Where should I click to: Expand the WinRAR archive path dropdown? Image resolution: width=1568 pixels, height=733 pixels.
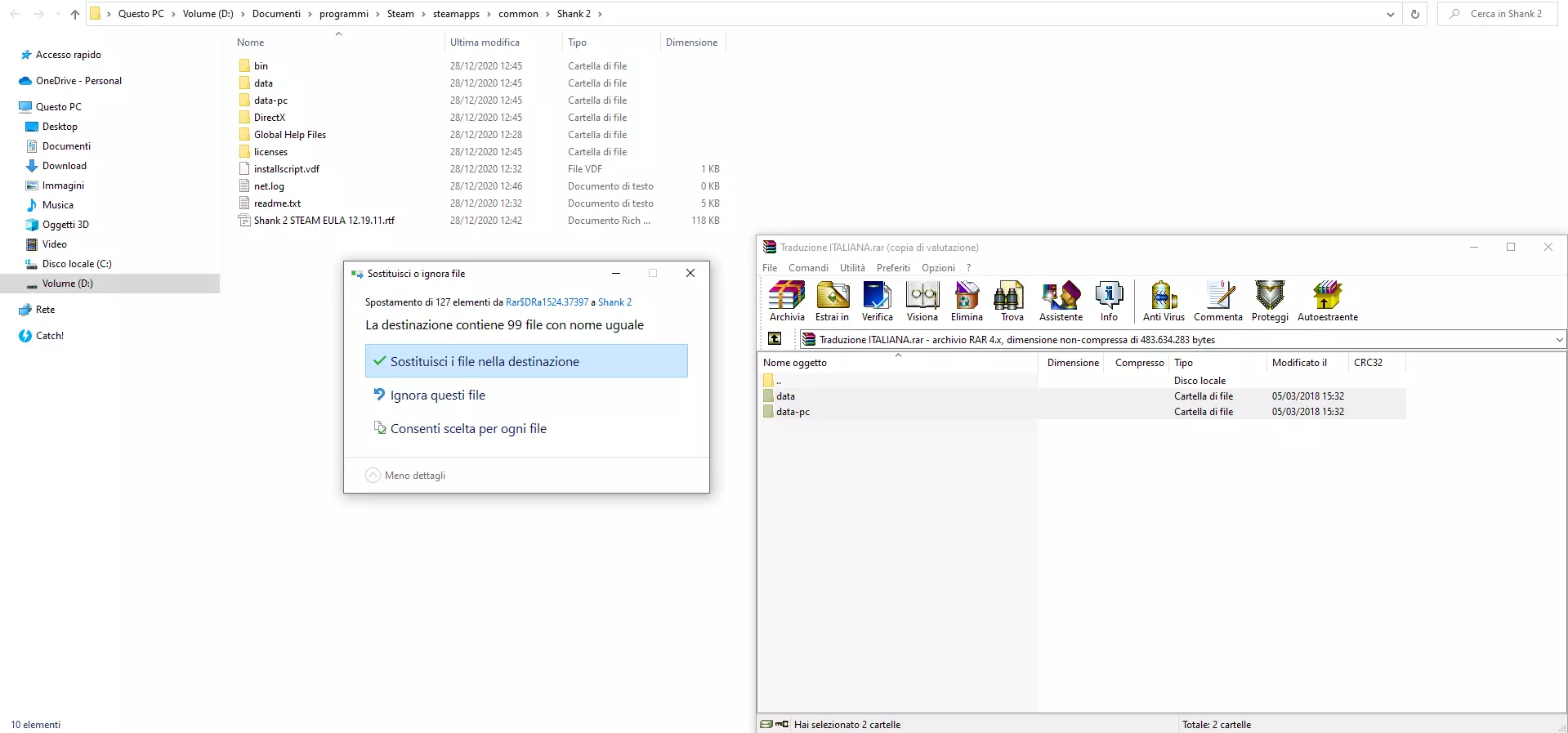click(1559, 339)
